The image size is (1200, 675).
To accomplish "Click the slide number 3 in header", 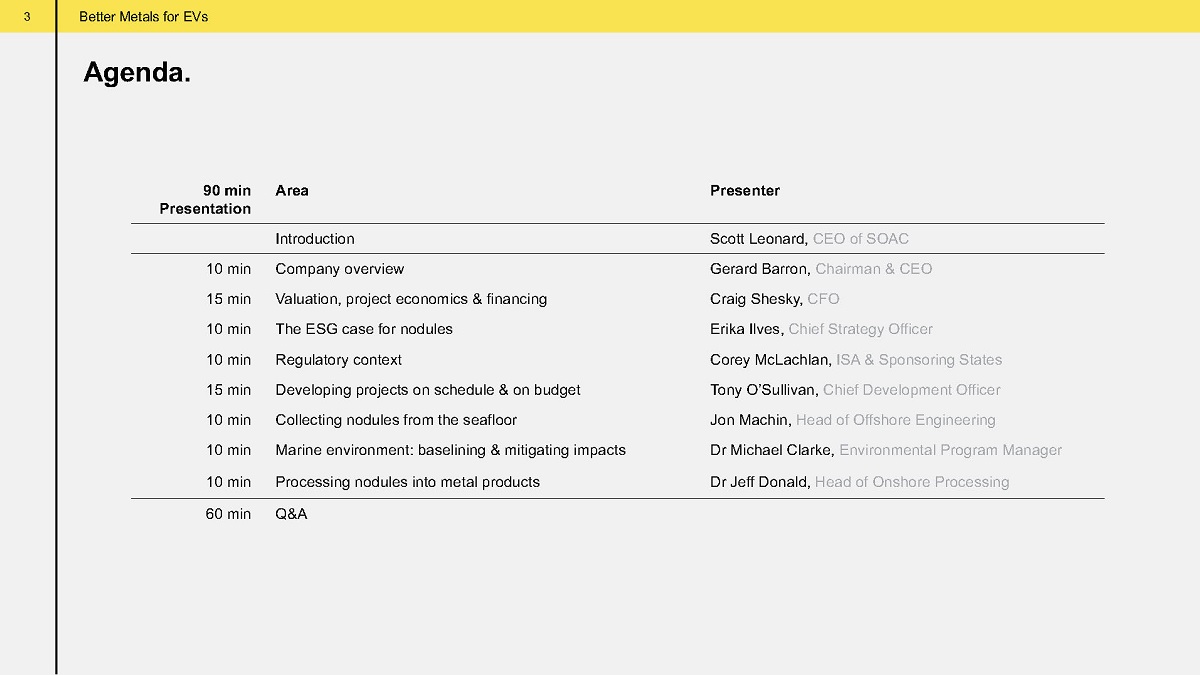I will click(x=28, y=17).
